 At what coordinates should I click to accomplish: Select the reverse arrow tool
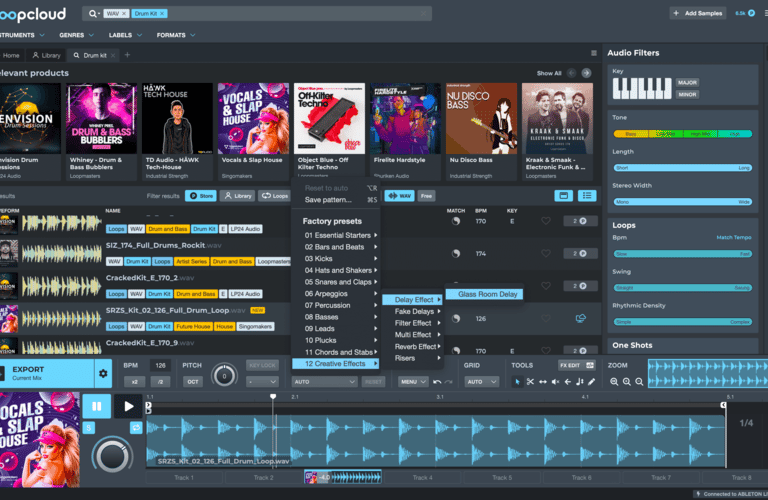pos(567,382)
